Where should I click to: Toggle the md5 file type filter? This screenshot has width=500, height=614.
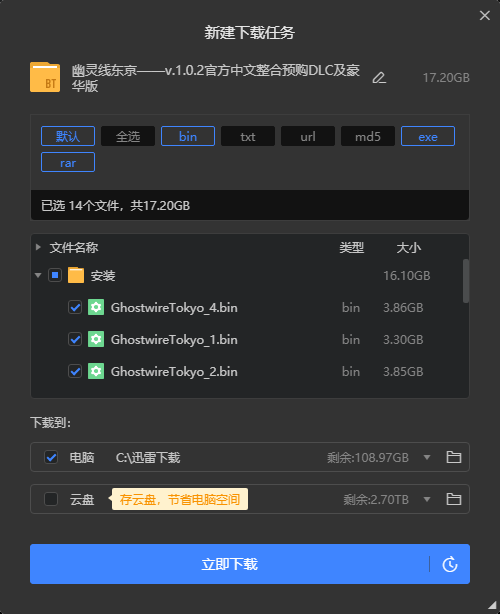pos(368,136)
